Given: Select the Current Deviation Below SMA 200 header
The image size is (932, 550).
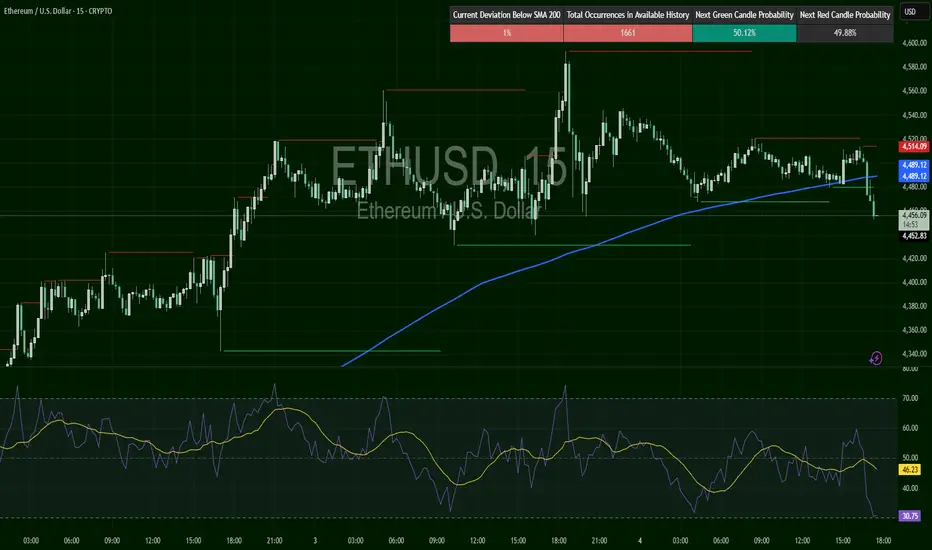Looking at the screenshot, I should point(506,15).
